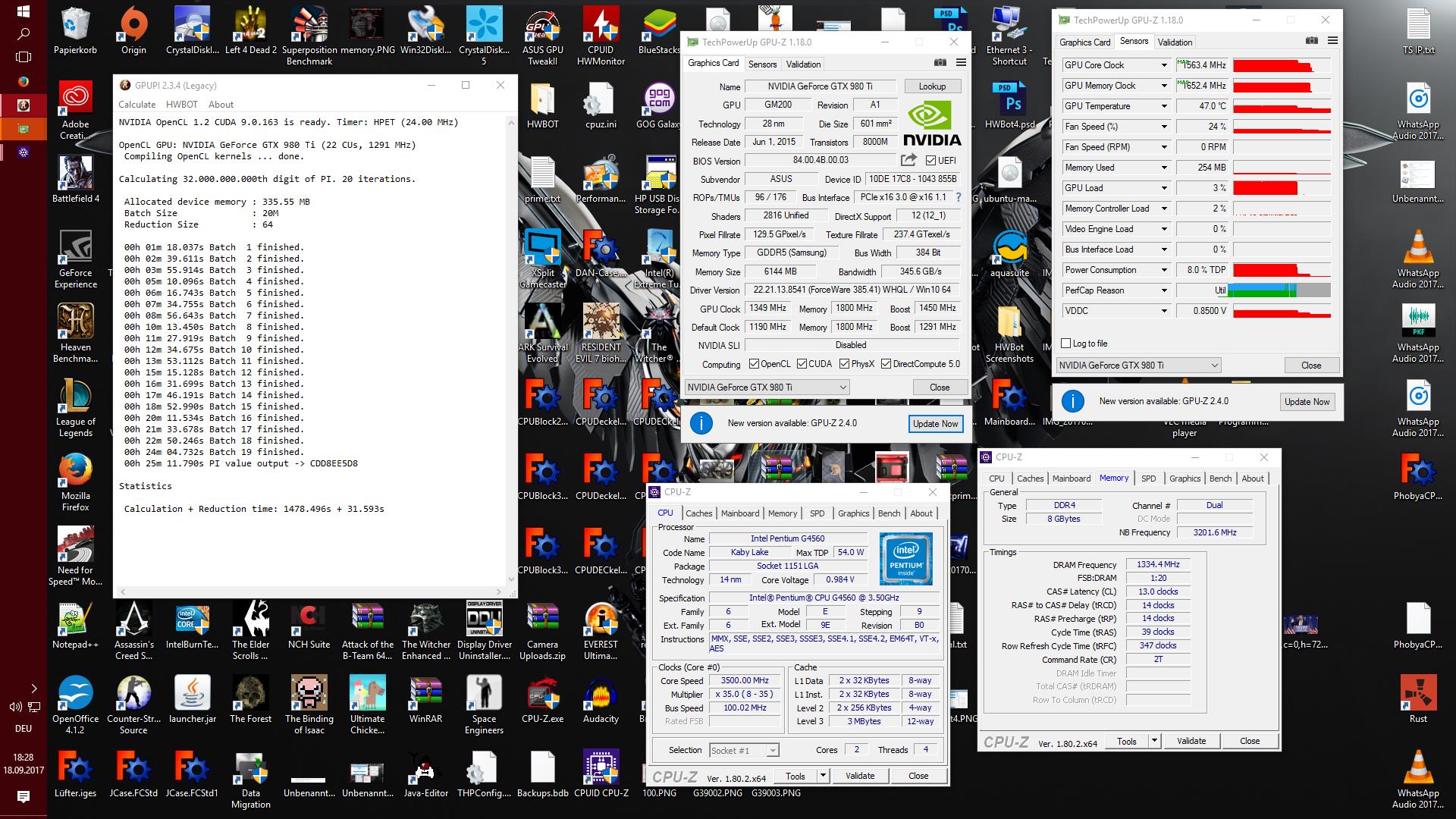Launch Audacity desktop icon
This screenshot has height=819, width=1456.
coord(601,699)
